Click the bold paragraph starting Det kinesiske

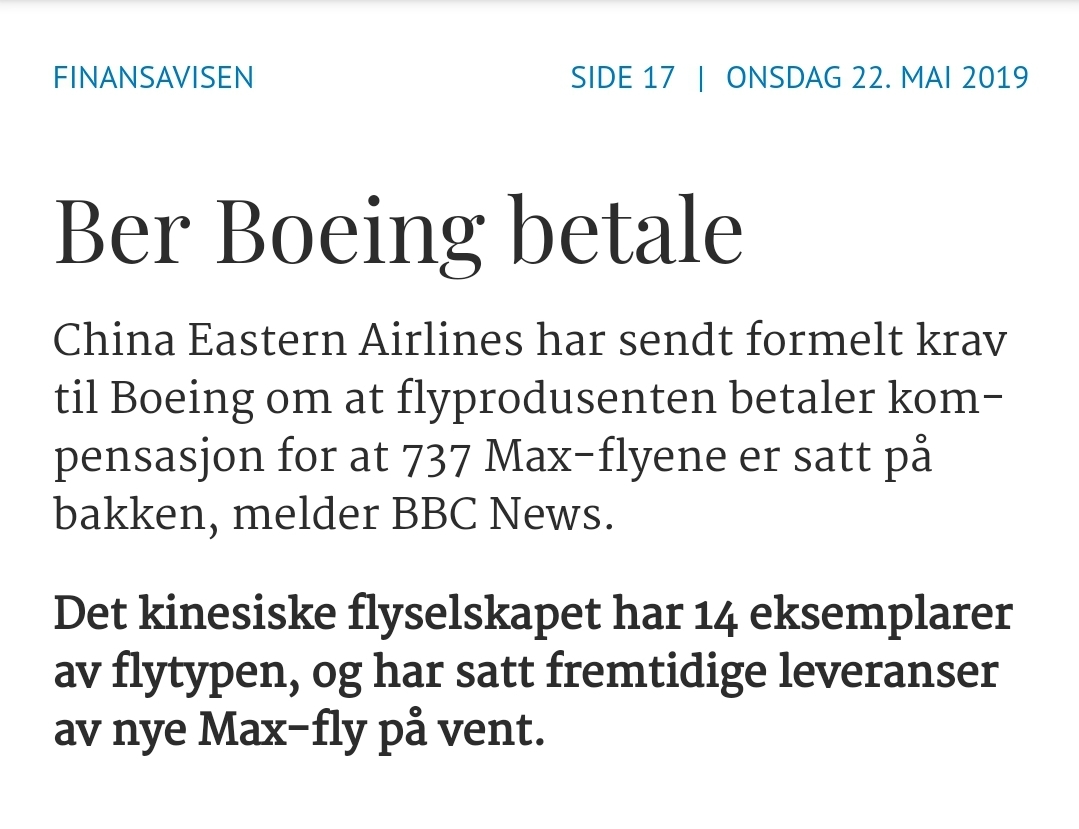tap(533, 671)
